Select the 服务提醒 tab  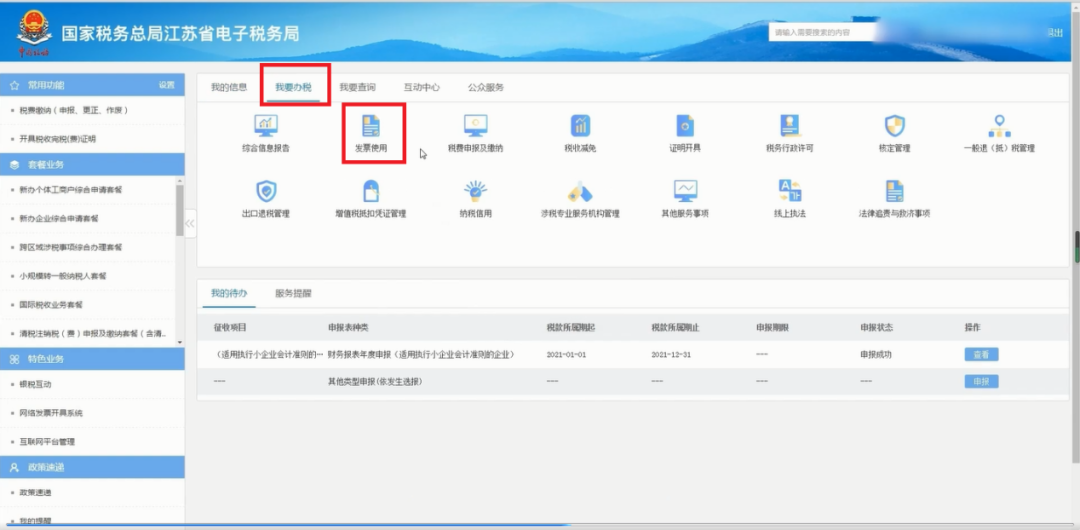click(293, 293)
